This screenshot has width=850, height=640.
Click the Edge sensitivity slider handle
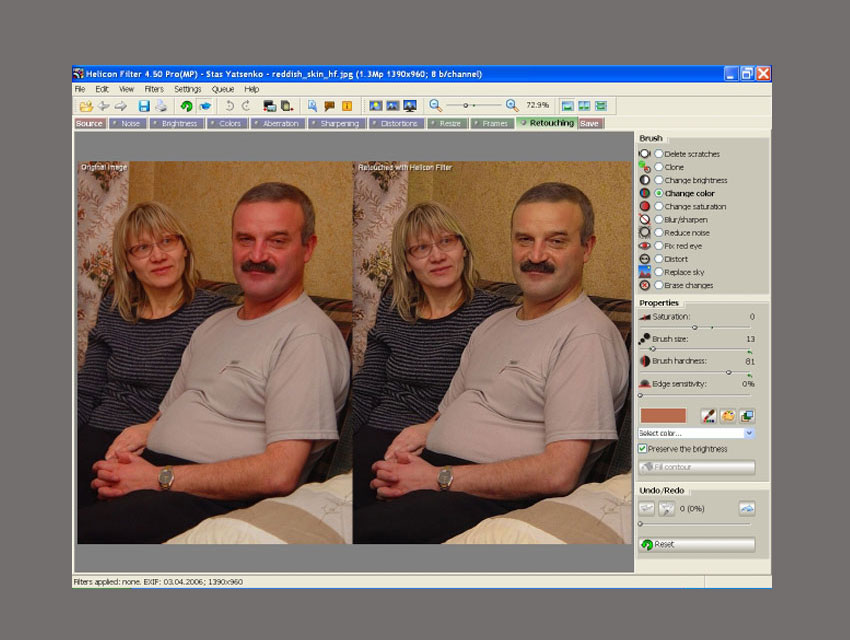(x=640, y=396)
